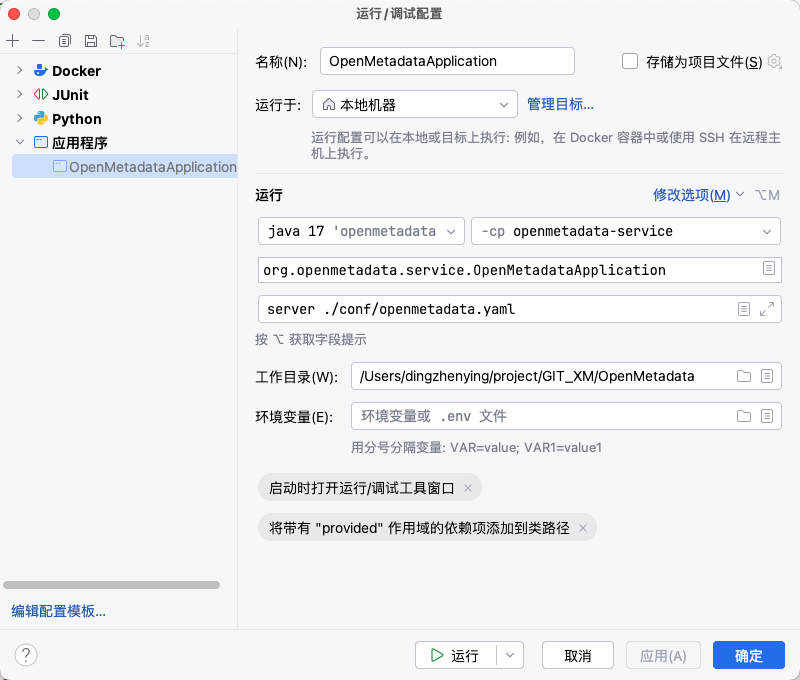
Task: Select the Python icon in tree
Action: pos(41,118)
